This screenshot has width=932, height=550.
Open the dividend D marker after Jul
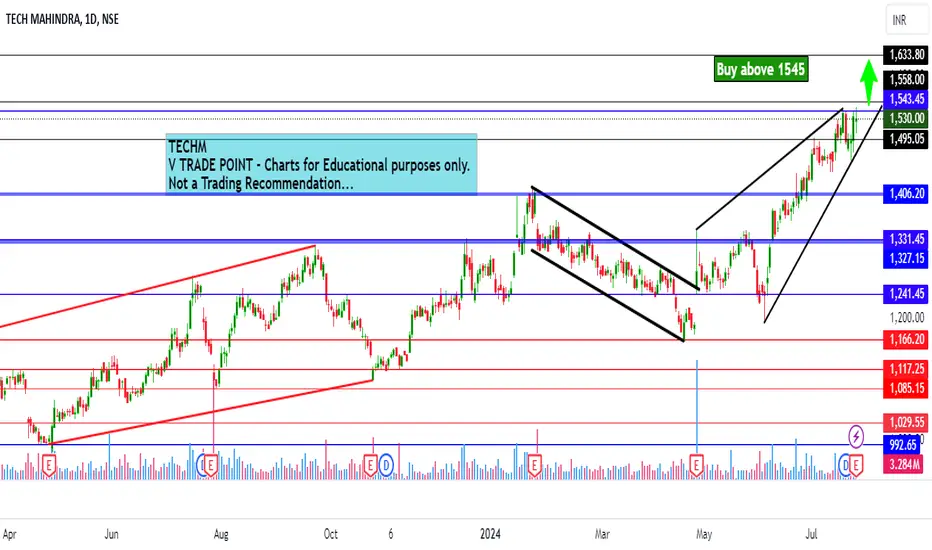[x=845, y=465]
